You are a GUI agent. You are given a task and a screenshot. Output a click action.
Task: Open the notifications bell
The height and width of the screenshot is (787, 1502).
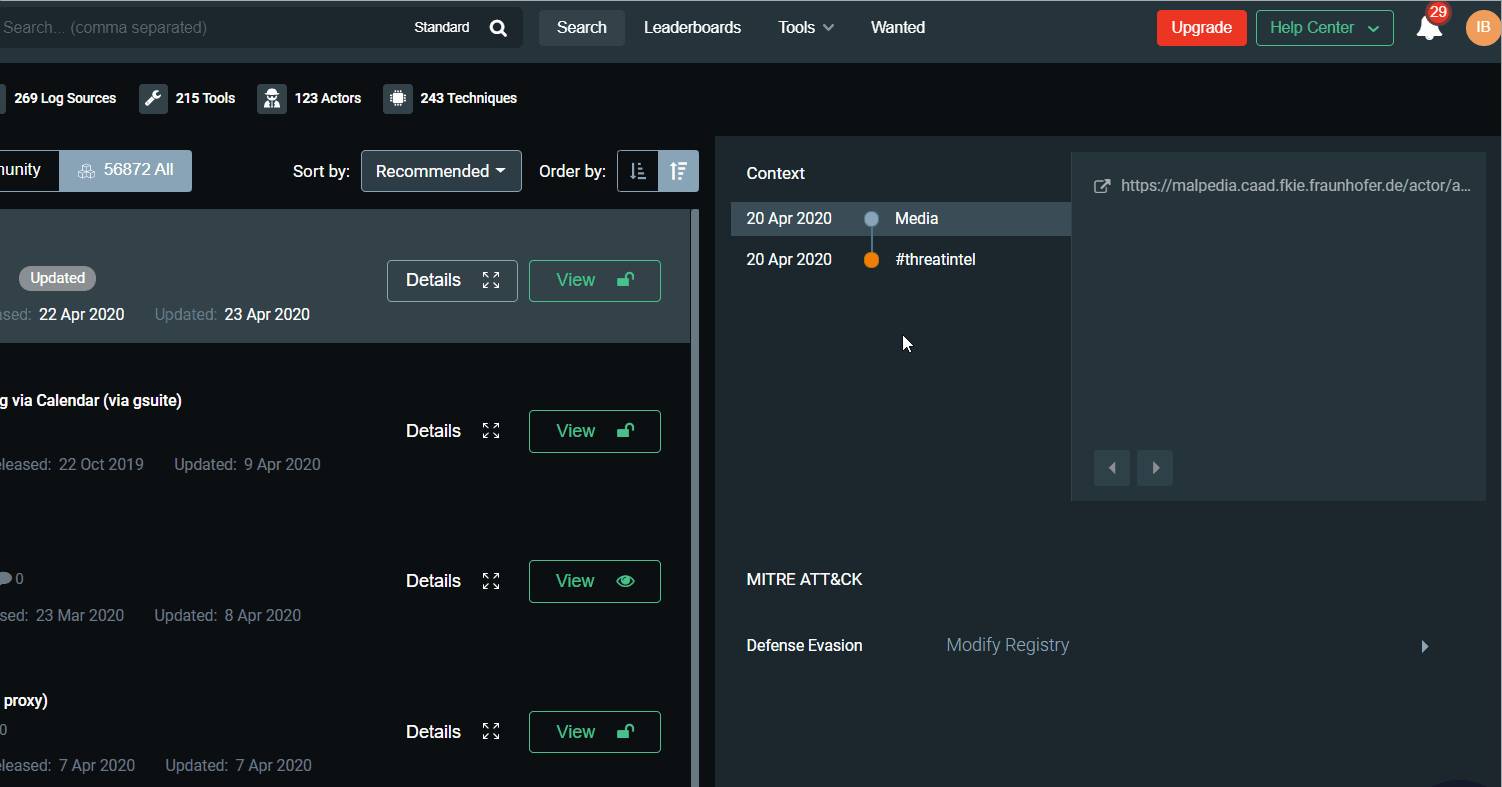point(1429,28)
